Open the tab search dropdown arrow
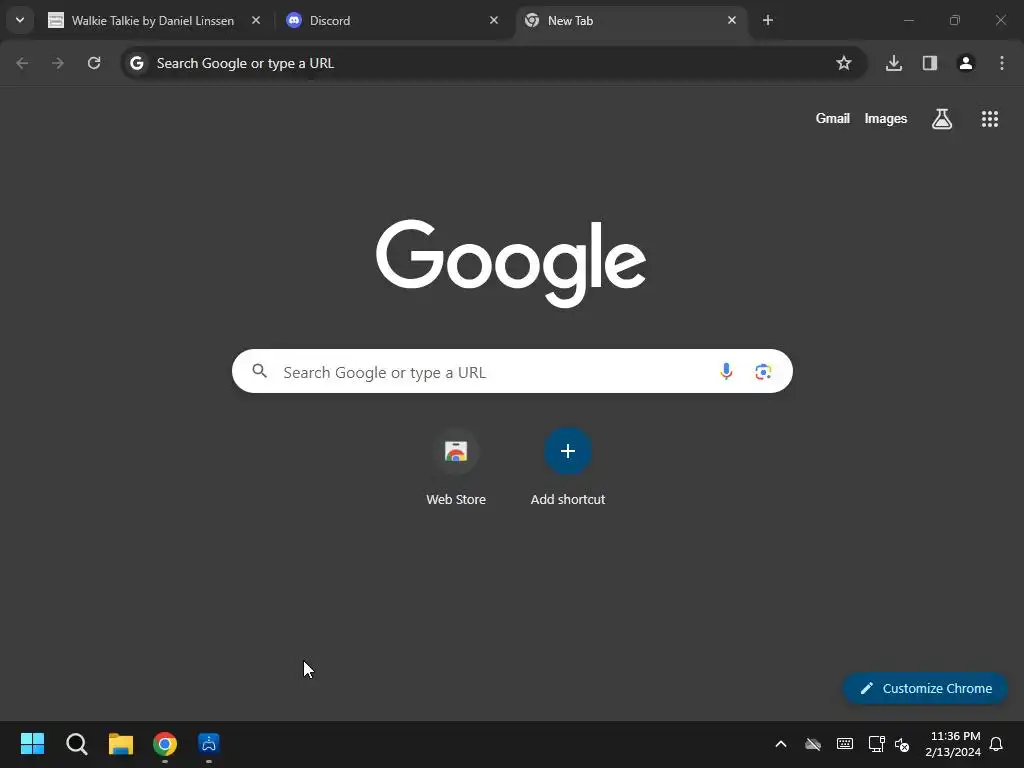The width and height of the screenshot is (1024, 768). (x=20, y=20)
